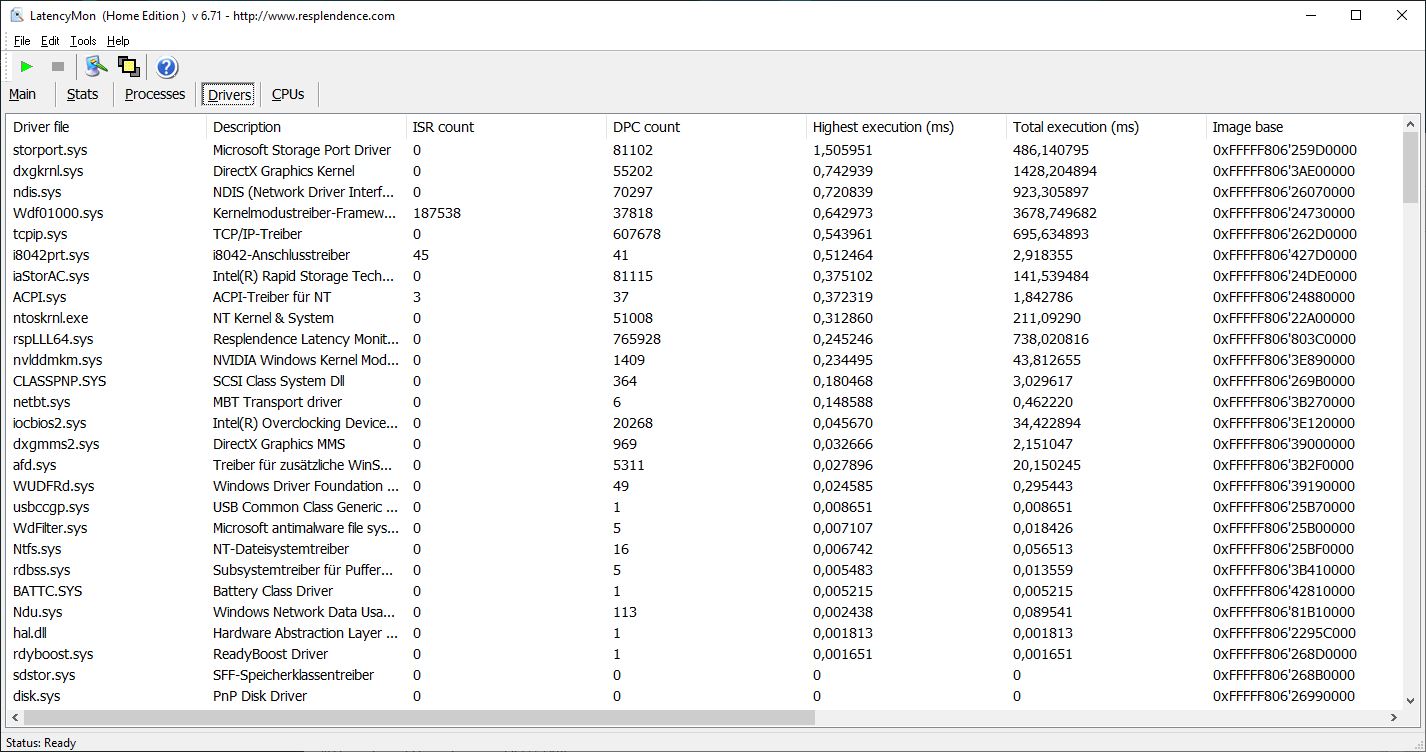
Task: Click the horizontal scrollbar thumb
Action: click(419, 718)
